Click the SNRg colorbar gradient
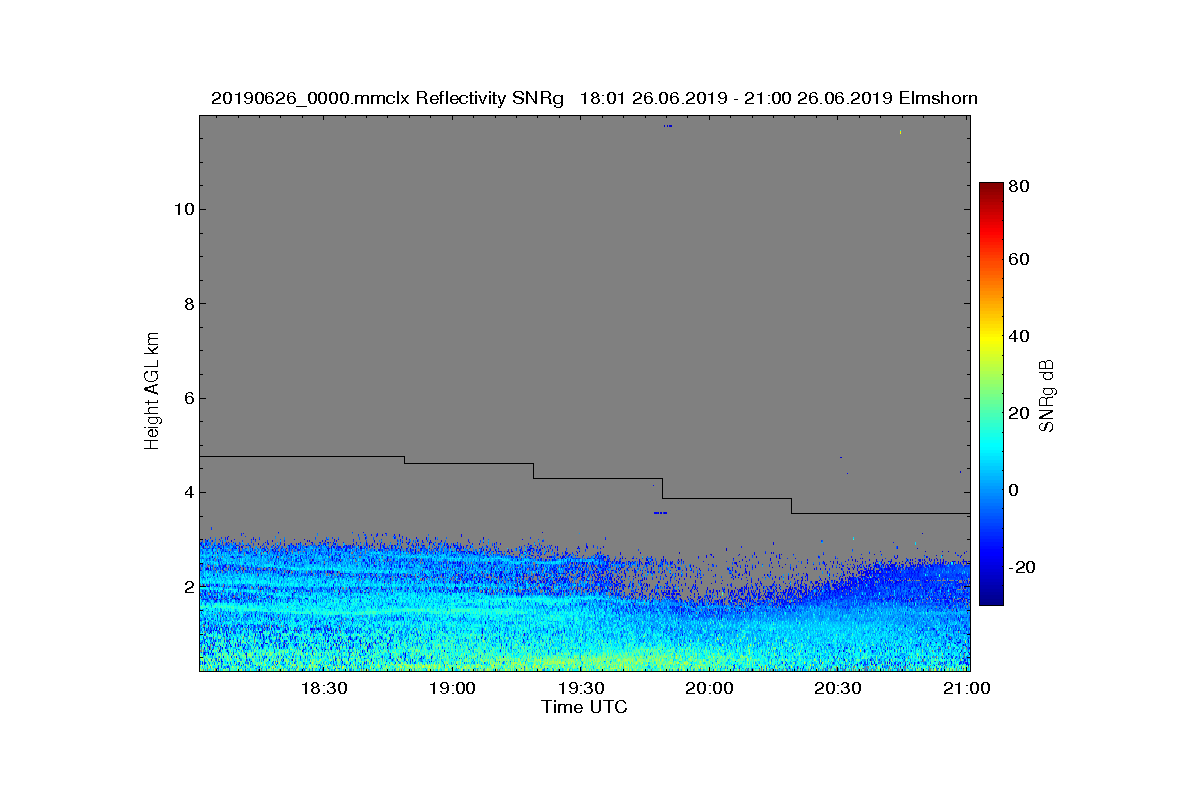 tap(991, 394)
